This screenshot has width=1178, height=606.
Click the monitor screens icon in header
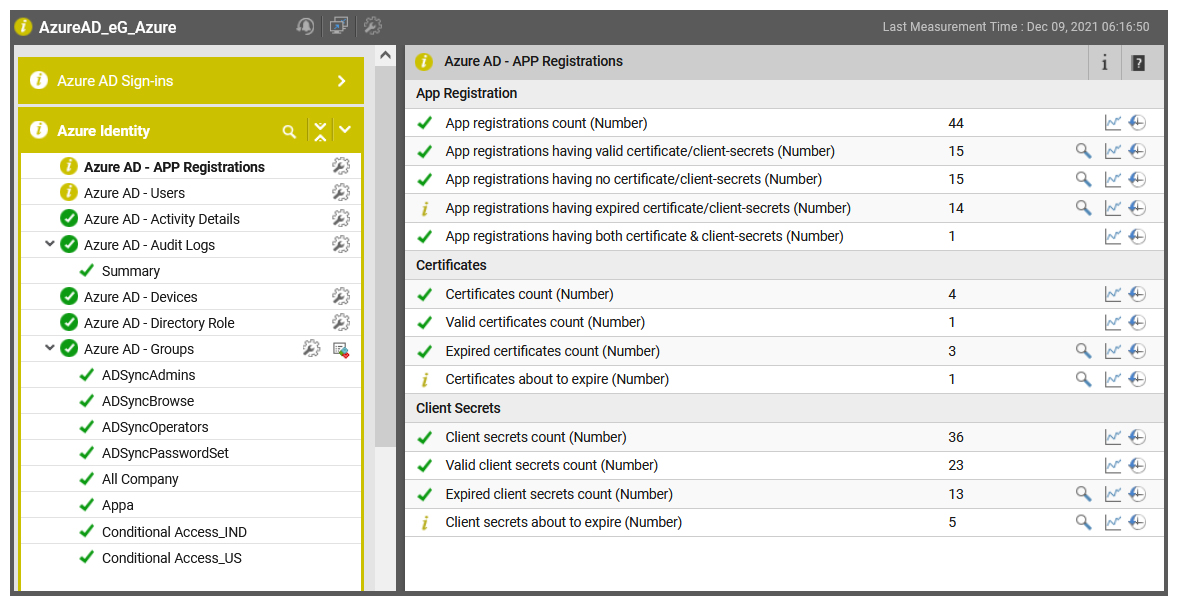coord(339,26)
